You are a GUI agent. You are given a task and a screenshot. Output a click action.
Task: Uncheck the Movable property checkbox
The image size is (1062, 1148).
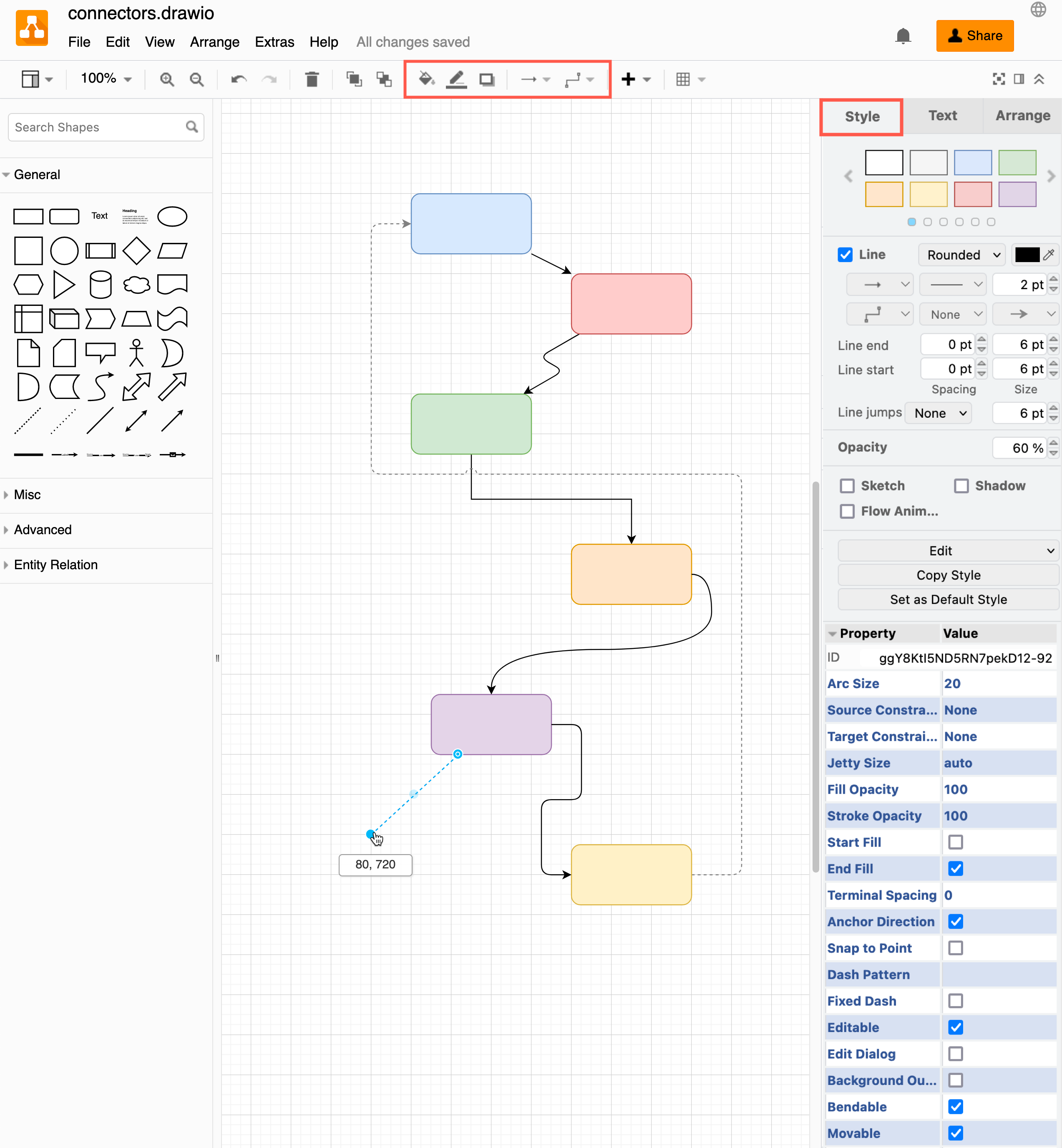(956, 1133)
